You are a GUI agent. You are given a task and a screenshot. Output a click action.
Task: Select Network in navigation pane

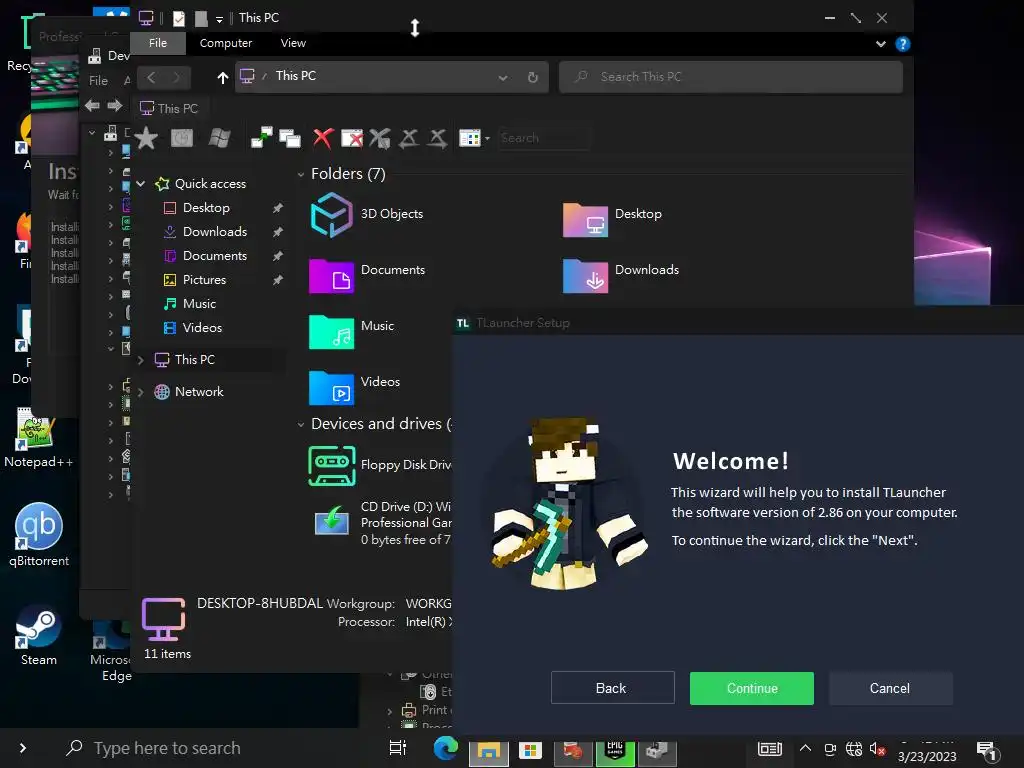199,392
